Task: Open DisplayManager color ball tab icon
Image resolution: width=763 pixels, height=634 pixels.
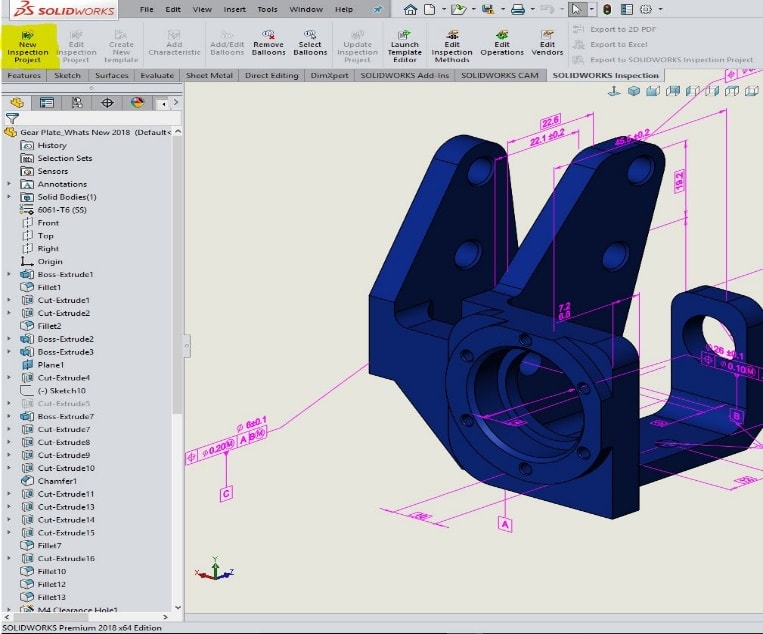Action: click(137, 103)
